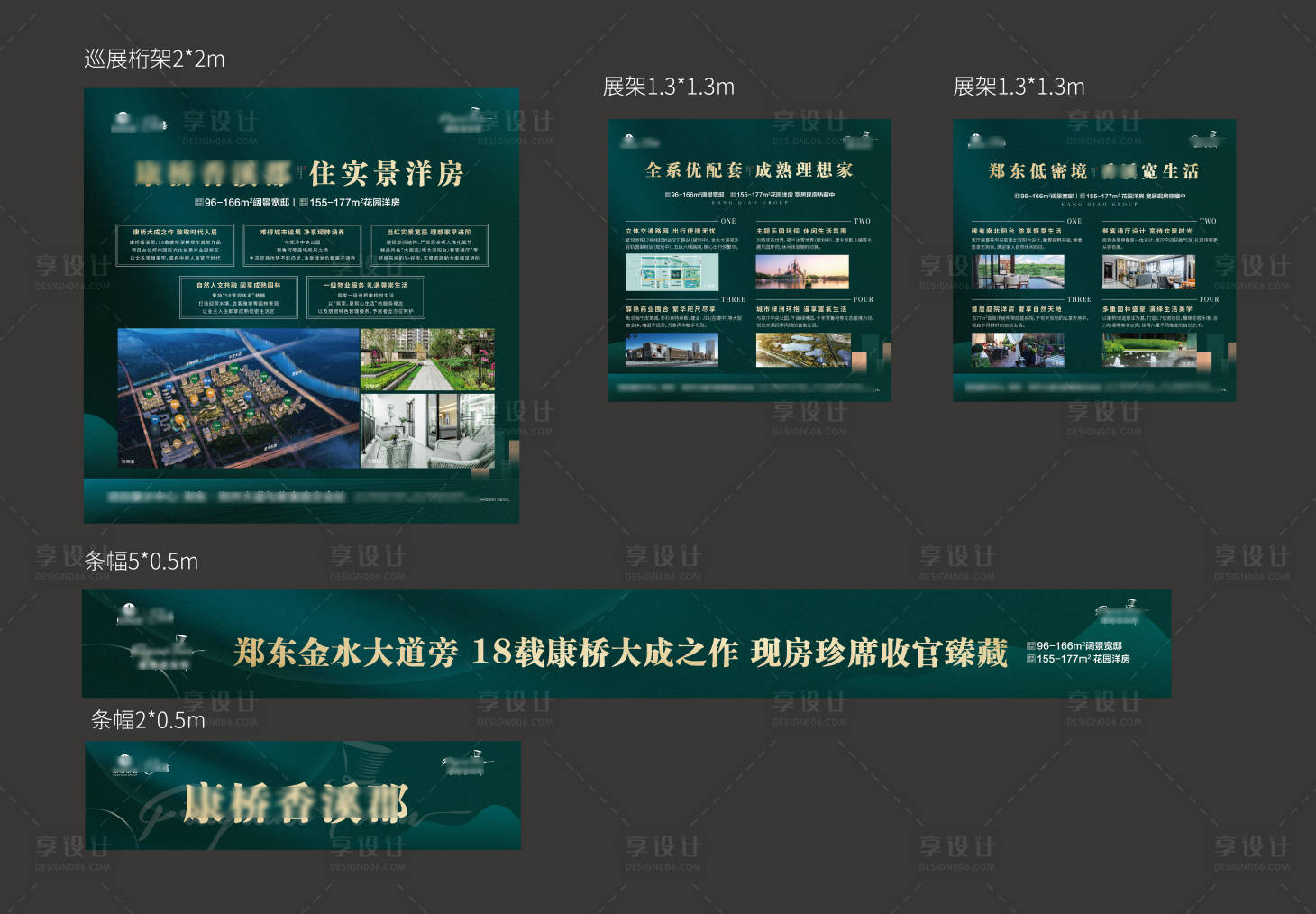Click the logo in the large poster's top-left corner
Viewport: 1316px width, 914px height.
140,122
